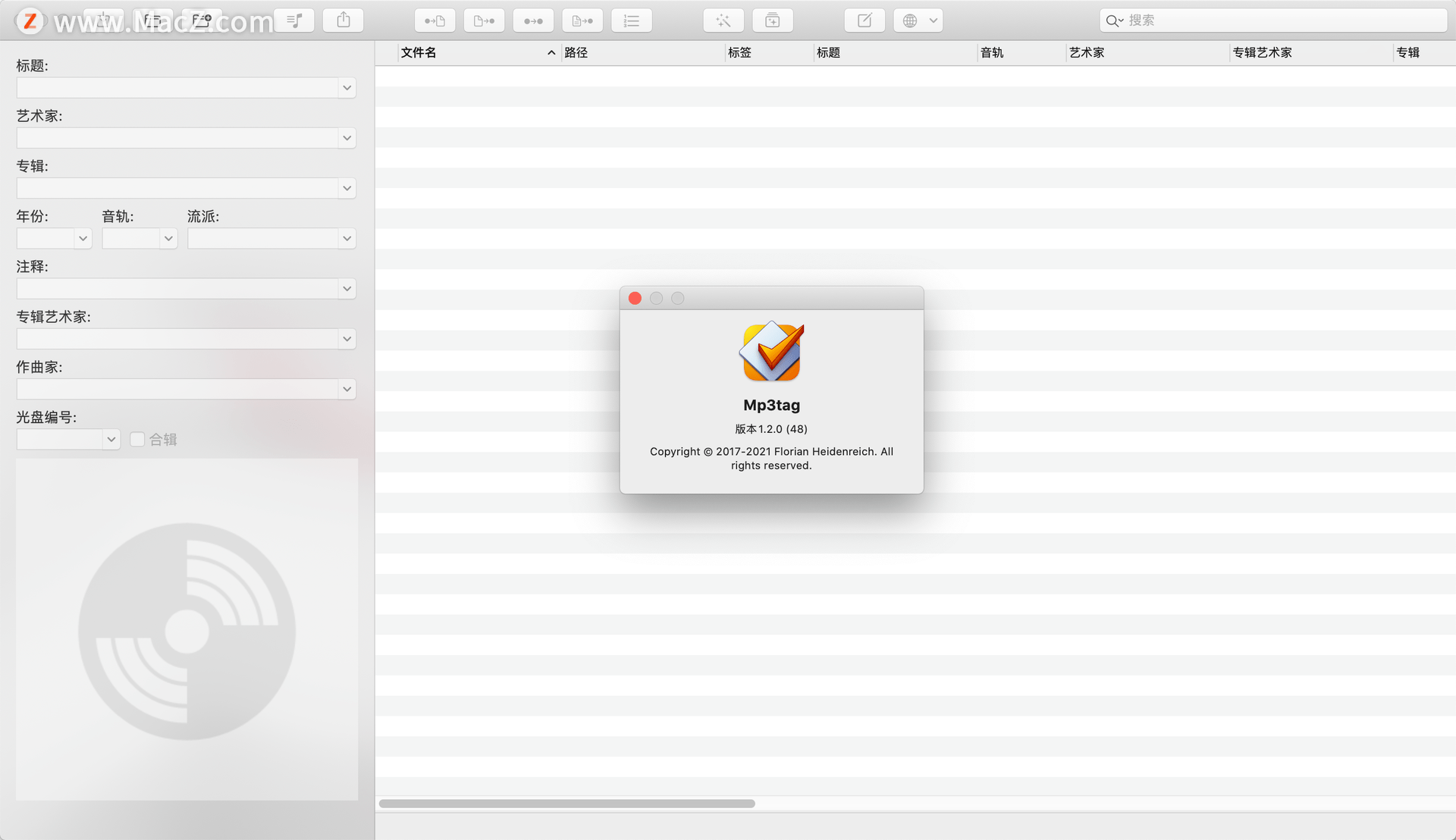Expand the 光盘编号 field dropdown

click(x=111, y=440)
